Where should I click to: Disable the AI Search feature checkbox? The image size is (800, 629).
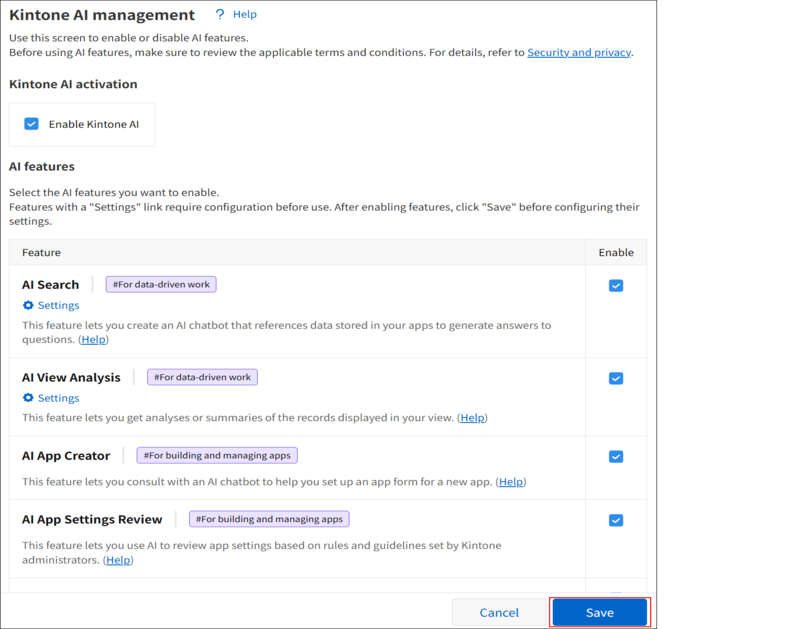[616, 286]
